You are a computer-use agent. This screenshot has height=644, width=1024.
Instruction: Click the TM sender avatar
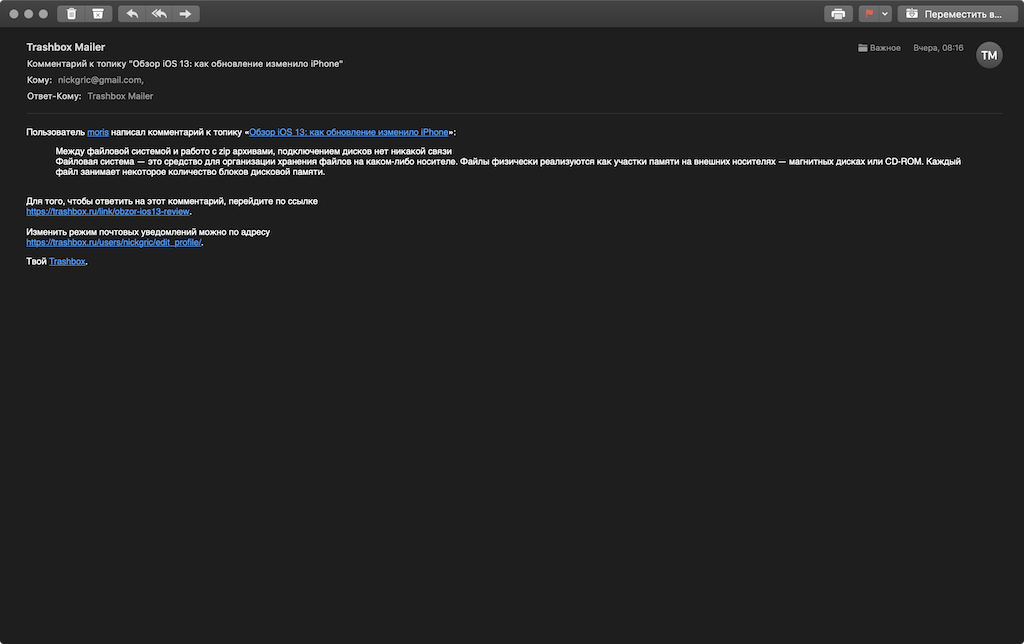(989, 56)
